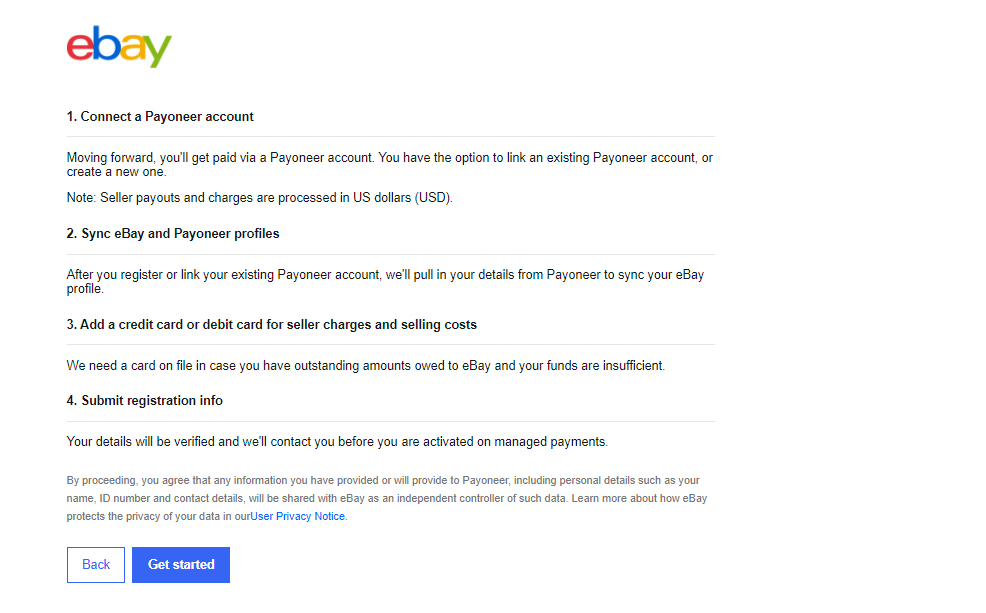Image resolution: width=986 pixels, height=613 pixels.
Task: Click the text 'Your details will be verified'
Action: [x=337, y=442]
